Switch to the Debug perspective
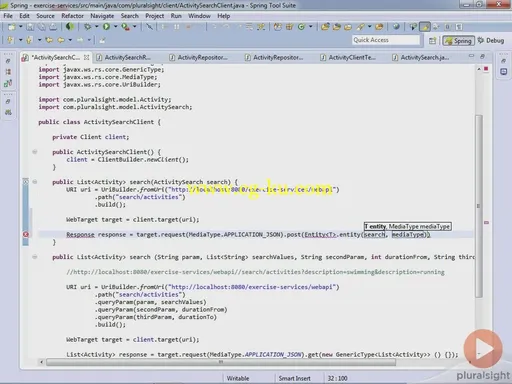The image size is (512, 384). pos(491,41)
